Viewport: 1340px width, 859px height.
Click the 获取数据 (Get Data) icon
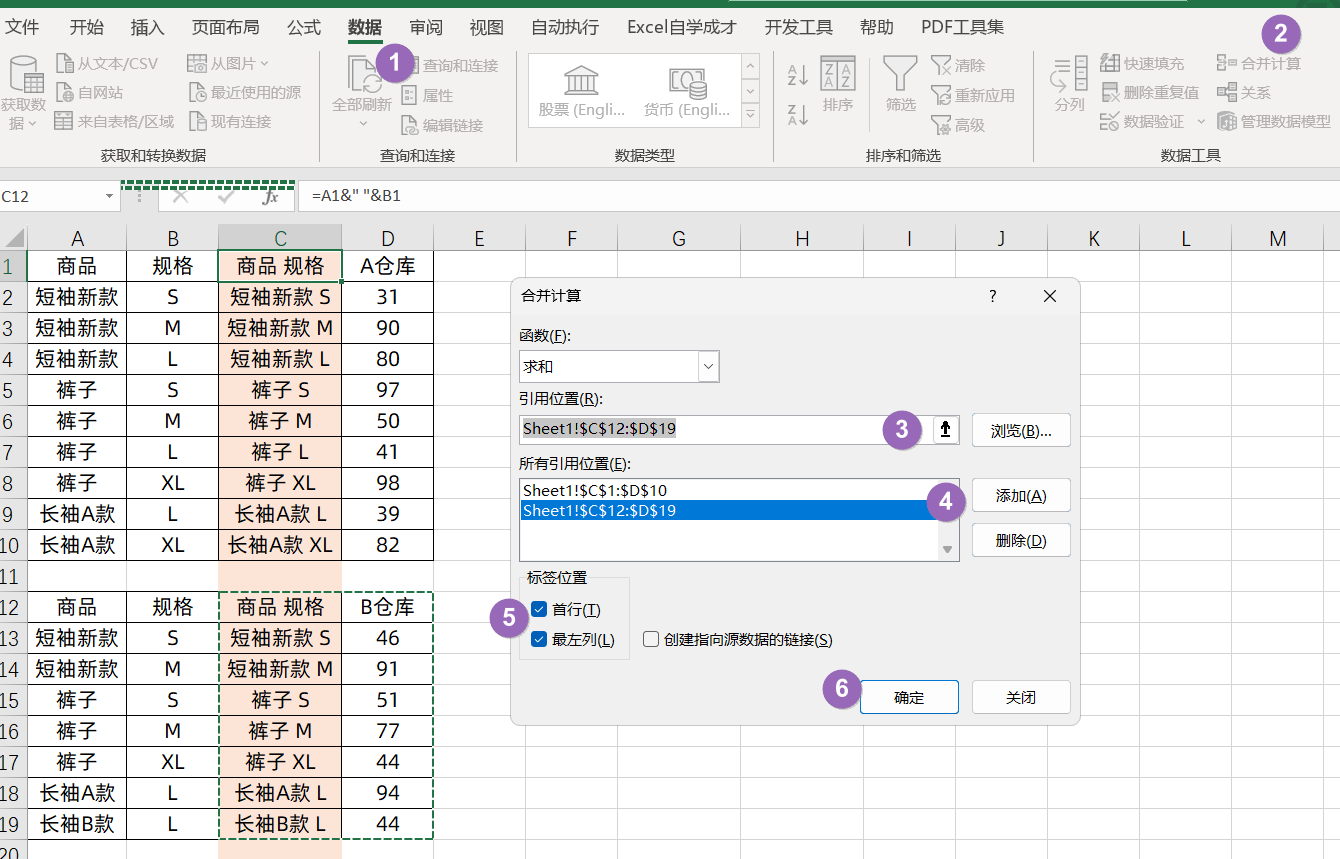pos(25,75)
